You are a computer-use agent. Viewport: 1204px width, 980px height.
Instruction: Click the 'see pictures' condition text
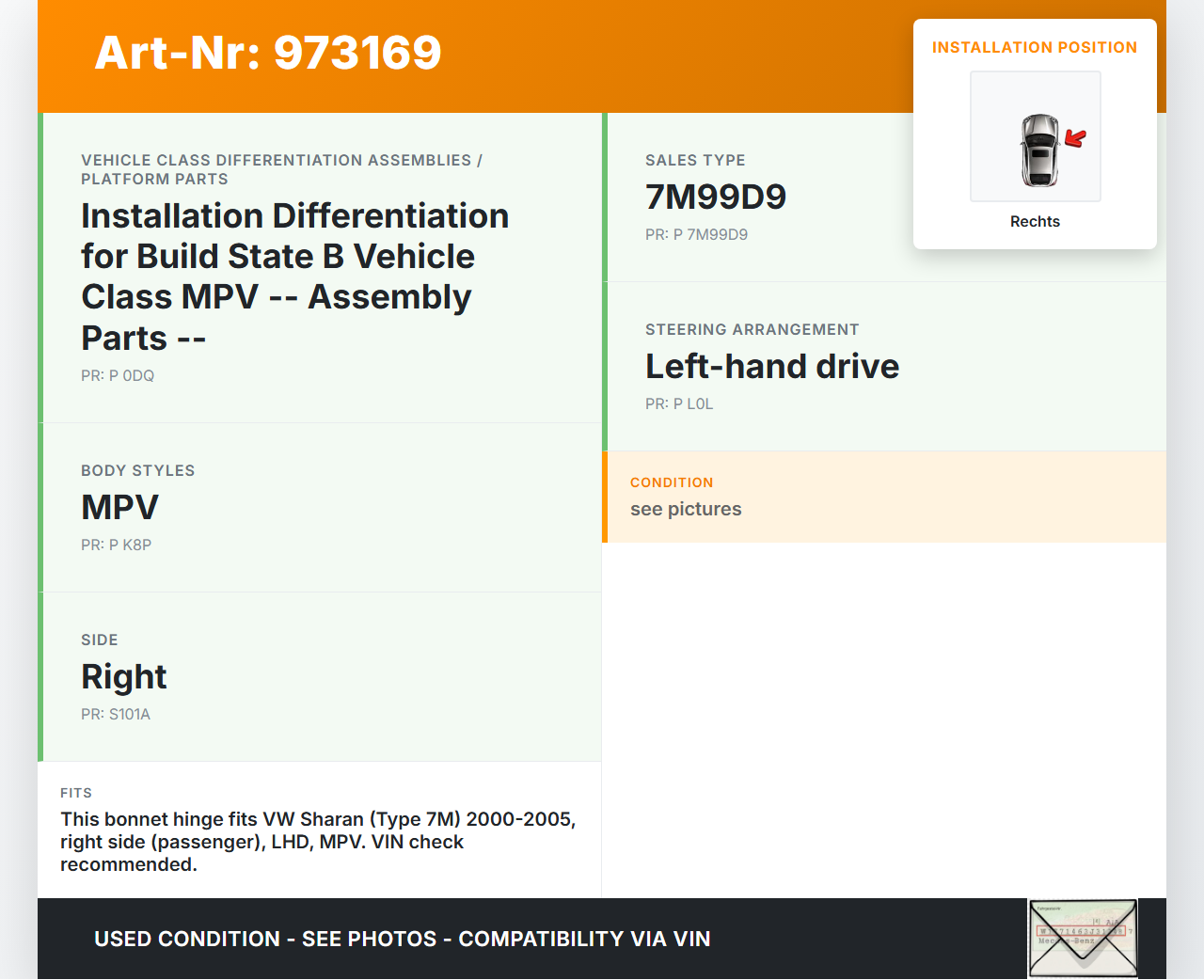click(x=686, y=509)
